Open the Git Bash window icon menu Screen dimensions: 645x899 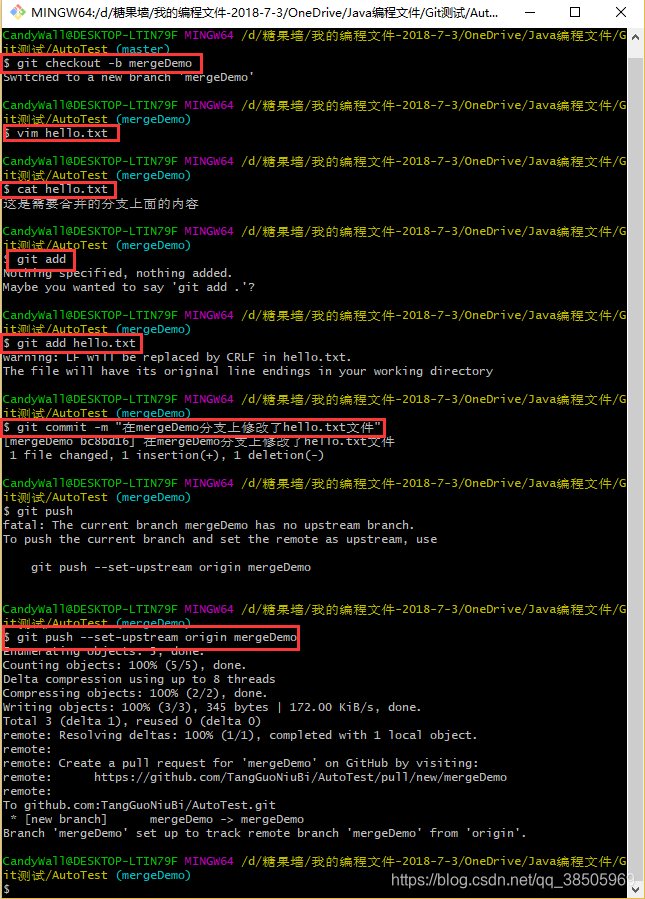[x=17, y=12]
